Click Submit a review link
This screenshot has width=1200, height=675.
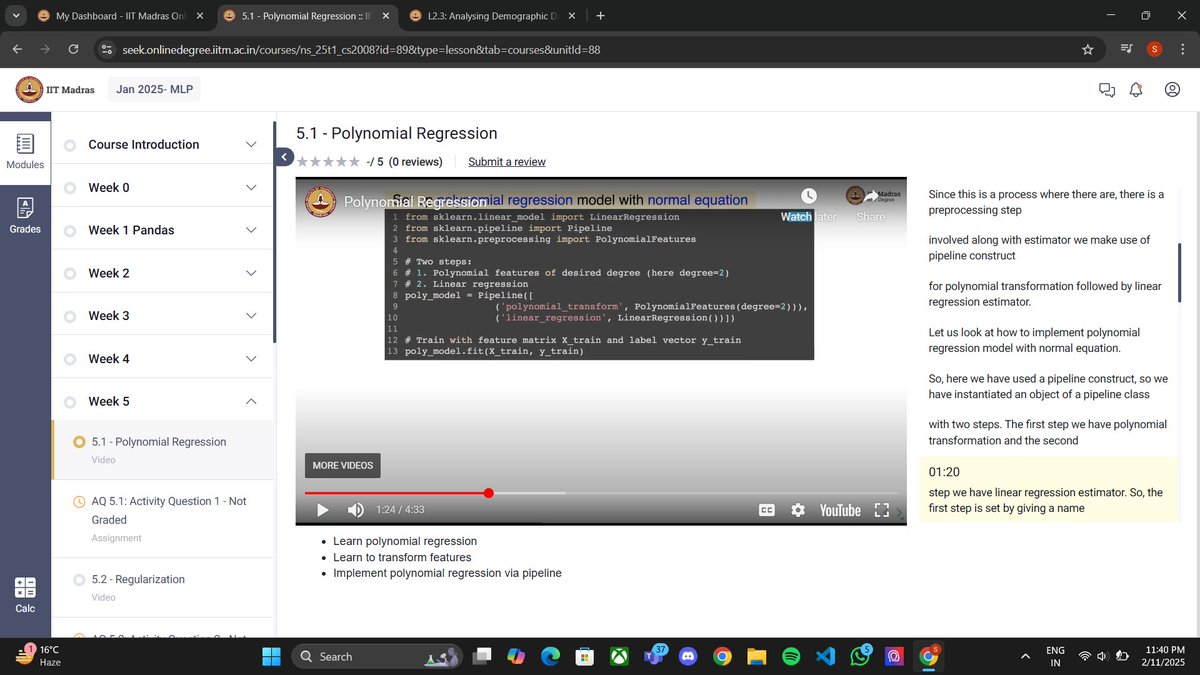tap(506, 161)
